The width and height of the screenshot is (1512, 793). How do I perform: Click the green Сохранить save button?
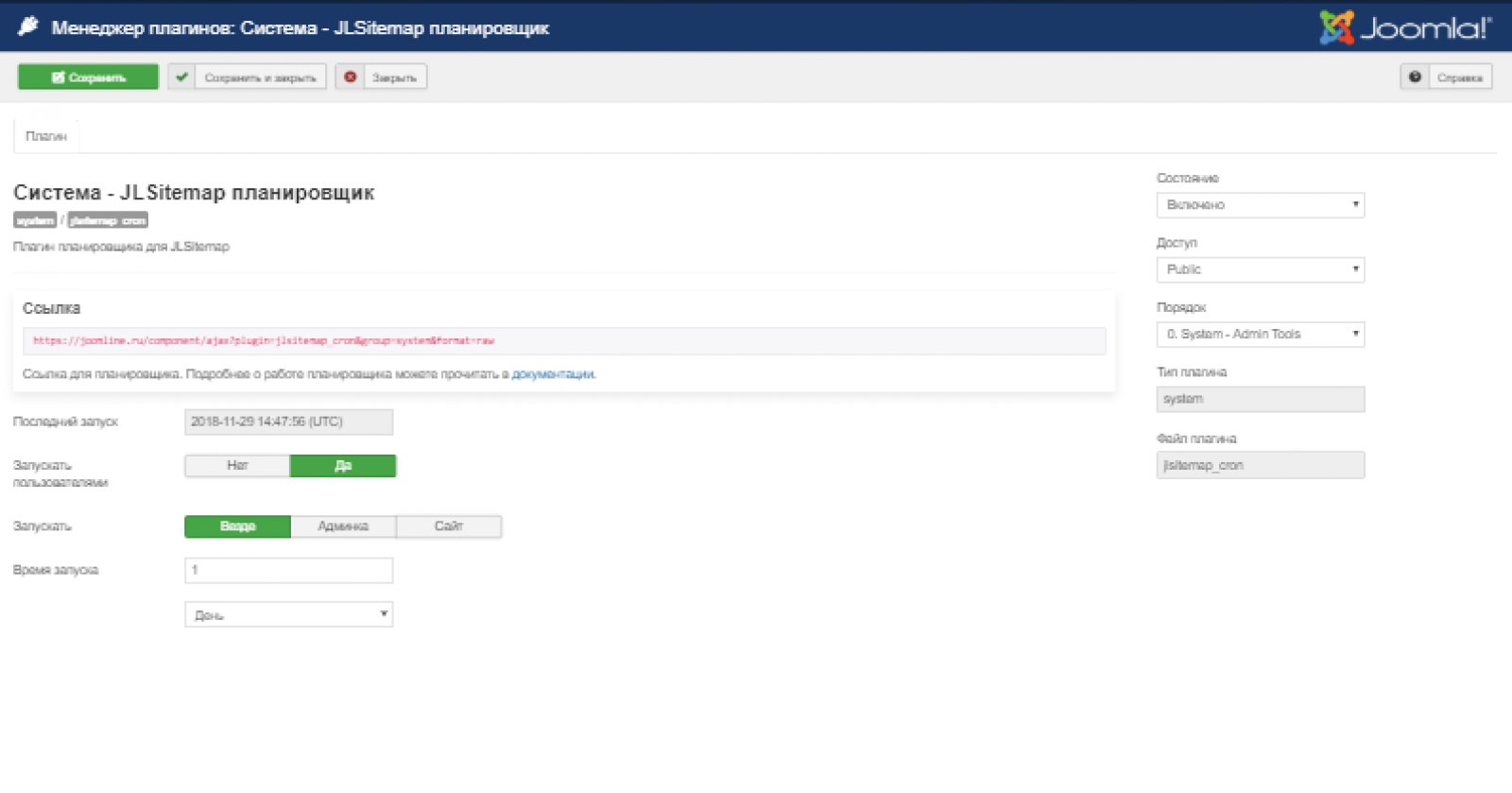pos(88,78)
